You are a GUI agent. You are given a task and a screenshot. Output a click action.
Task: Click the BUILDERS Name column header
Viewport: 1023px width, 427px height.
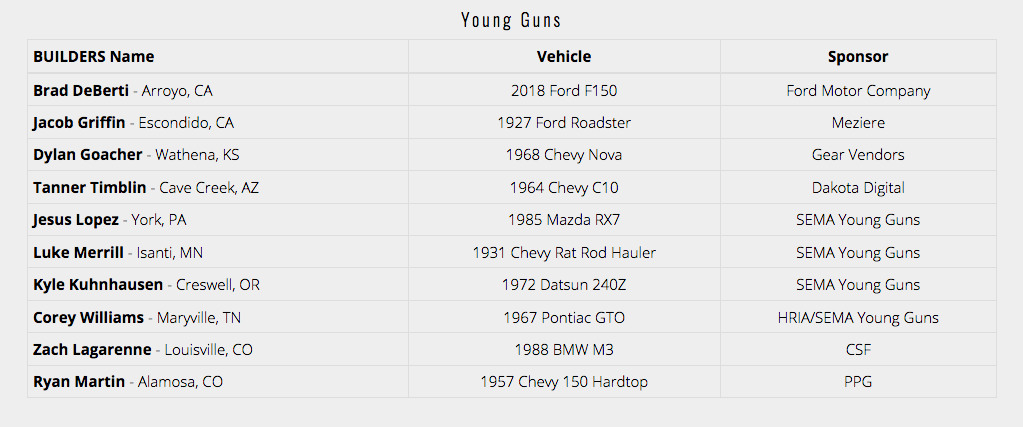tap(94, 57)
